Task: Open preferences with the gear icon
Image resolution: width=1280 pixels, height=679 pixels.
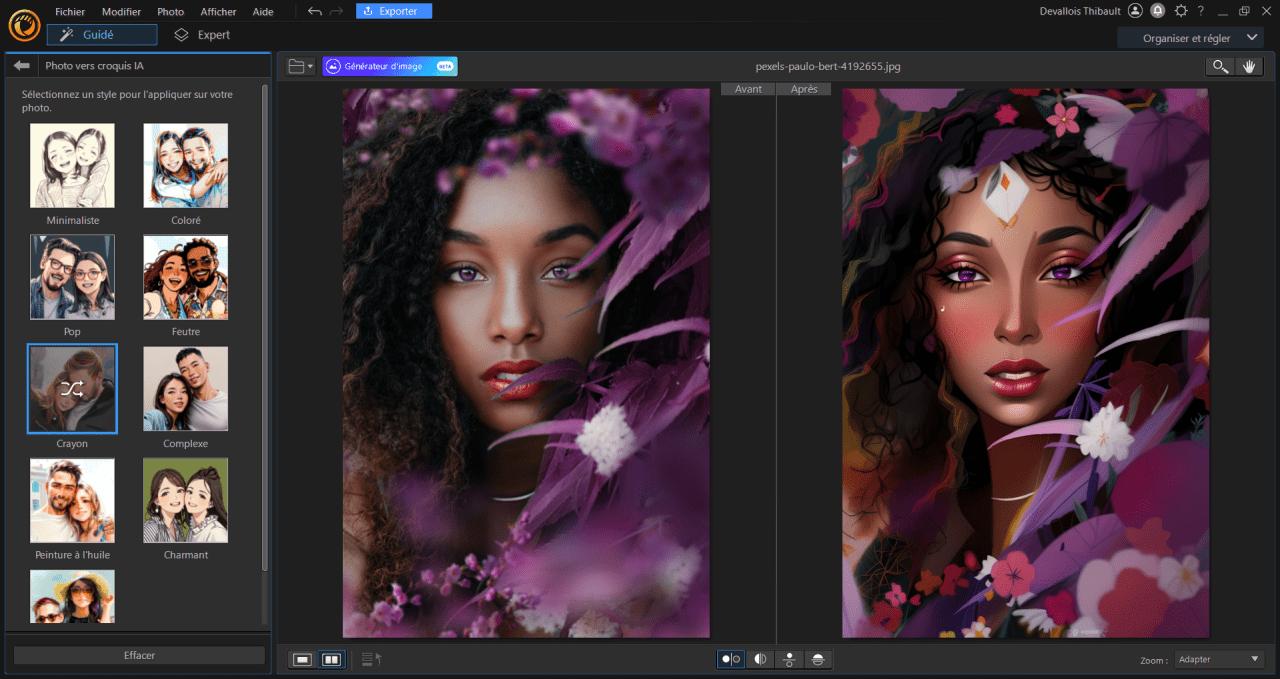Action: click(x=1181, y=11)
